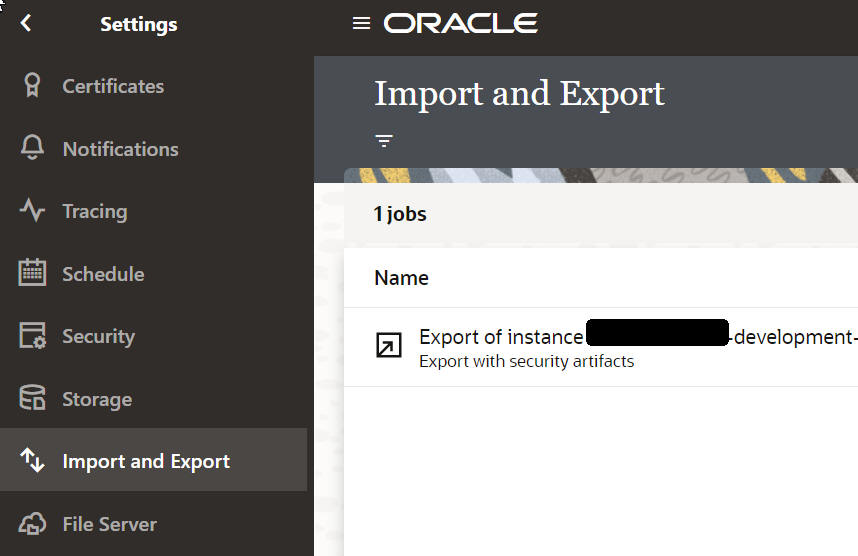
Task: Click the File Server cloud icon
Action: 32,523
